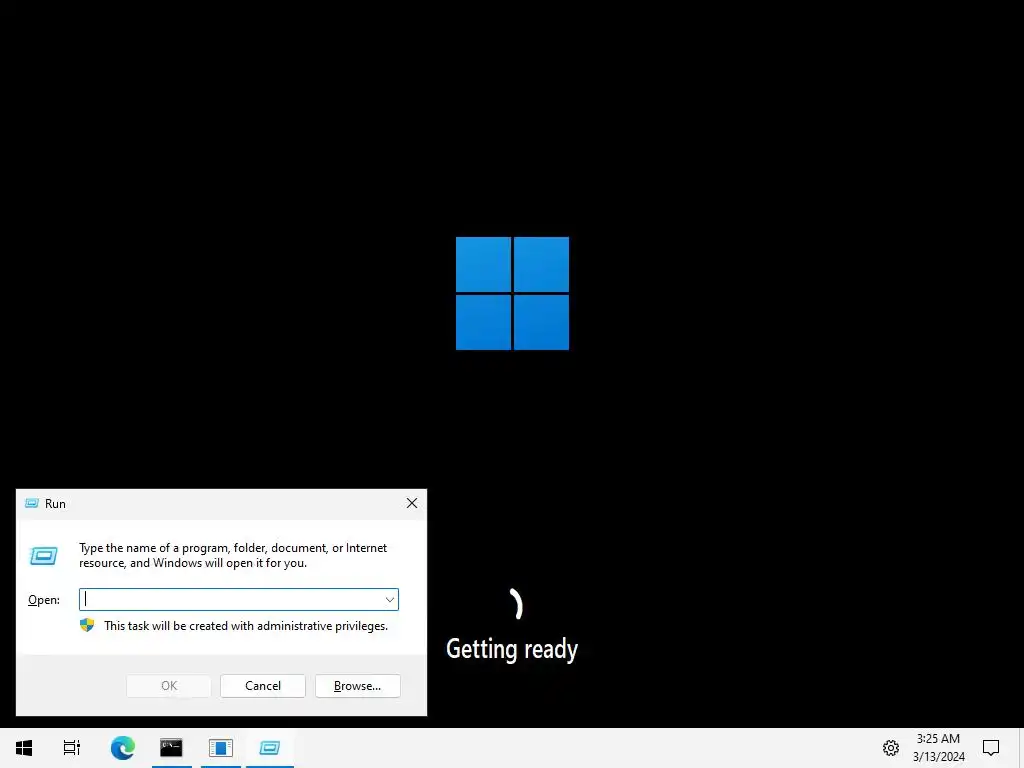The image size is (1024, 768).
Task: Click the Browse... button
Action: point(357,686)
